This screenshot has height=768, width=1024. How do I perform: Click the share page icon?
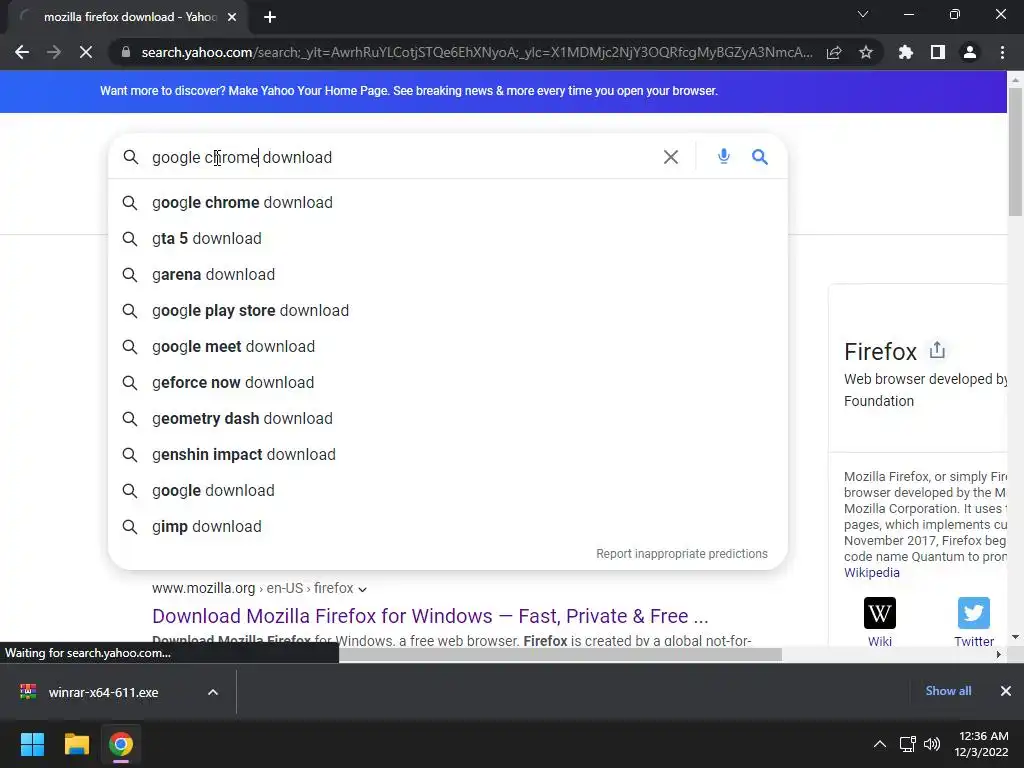[x=834, y=52]
